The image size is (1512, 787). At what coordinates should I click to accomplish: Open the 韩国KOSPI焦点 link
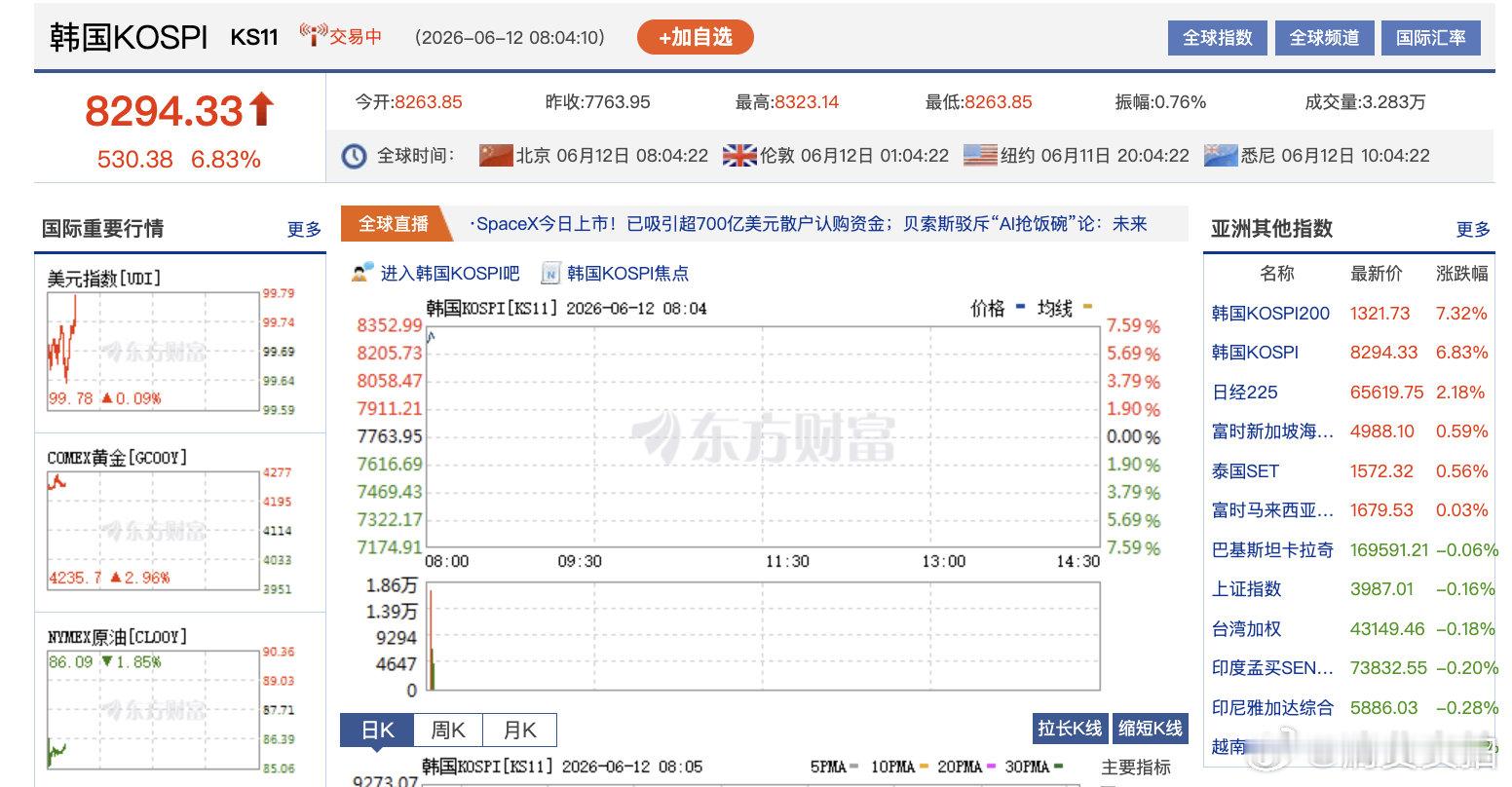coord(627,274)
